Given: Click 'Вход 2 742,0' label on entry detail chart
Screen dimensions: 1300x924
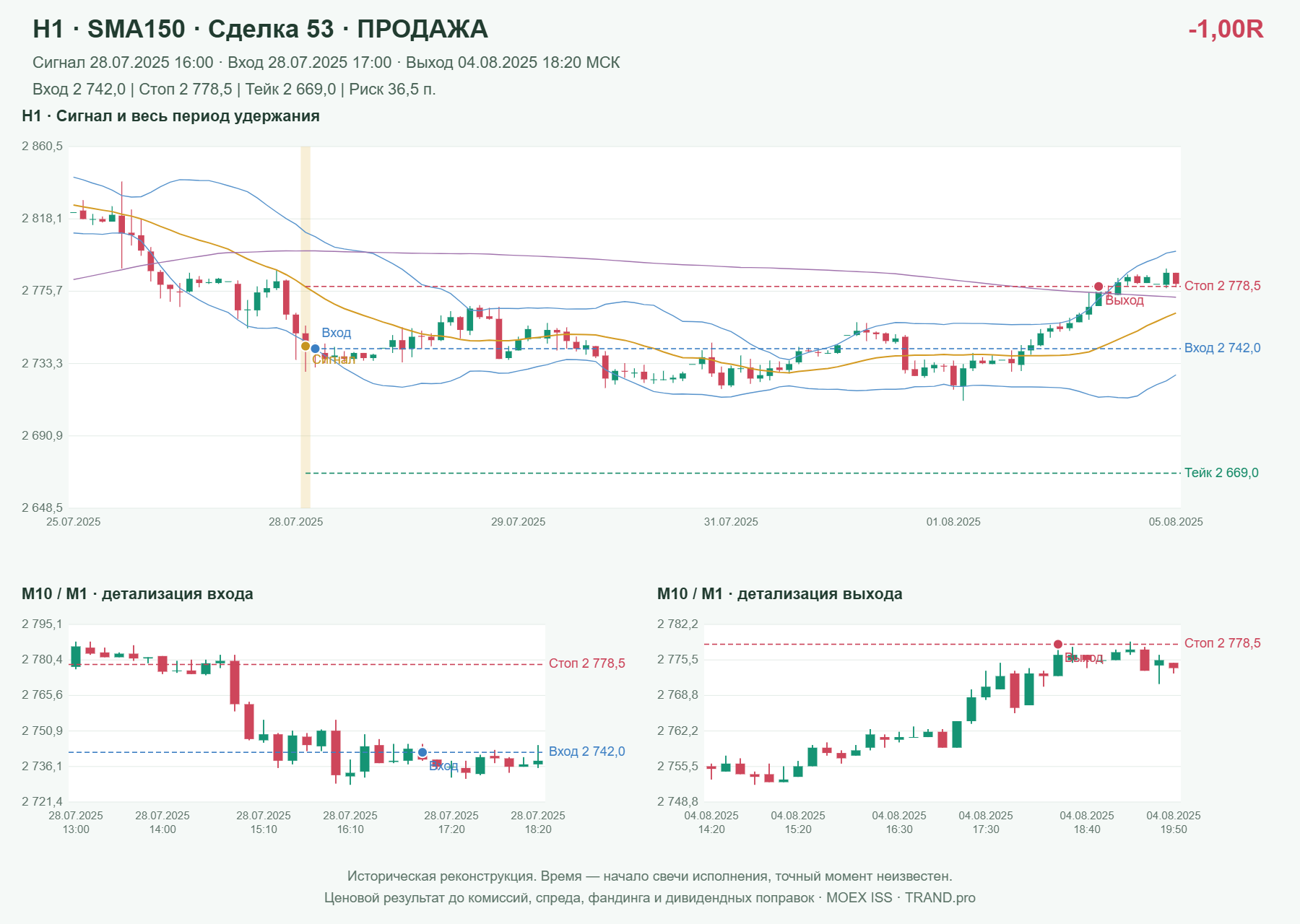Looking at the screenshot, I should pos(587,751).
